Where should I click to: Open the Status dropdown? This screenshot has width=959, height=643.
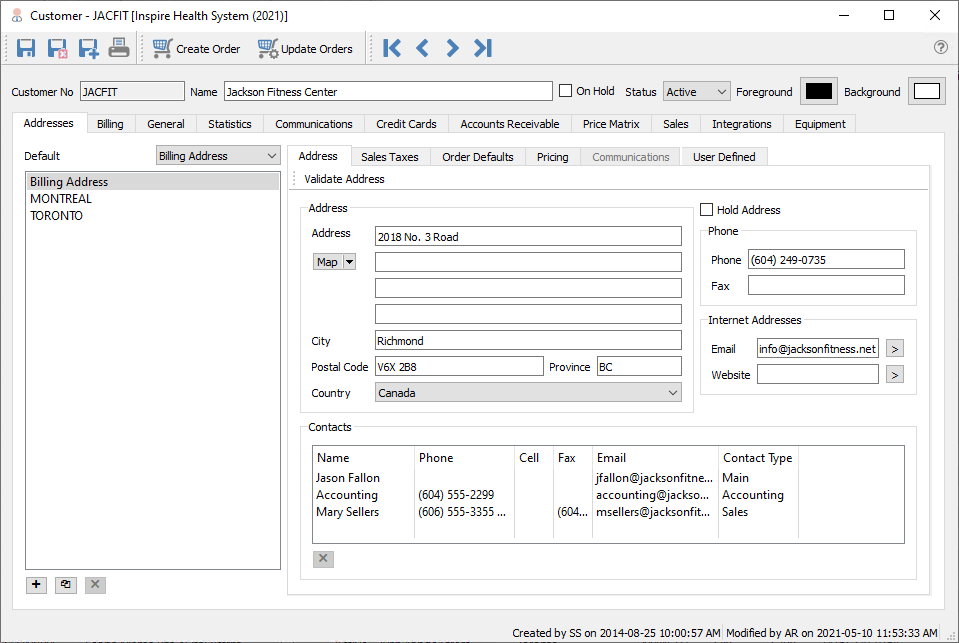click(x=697, y=92)
